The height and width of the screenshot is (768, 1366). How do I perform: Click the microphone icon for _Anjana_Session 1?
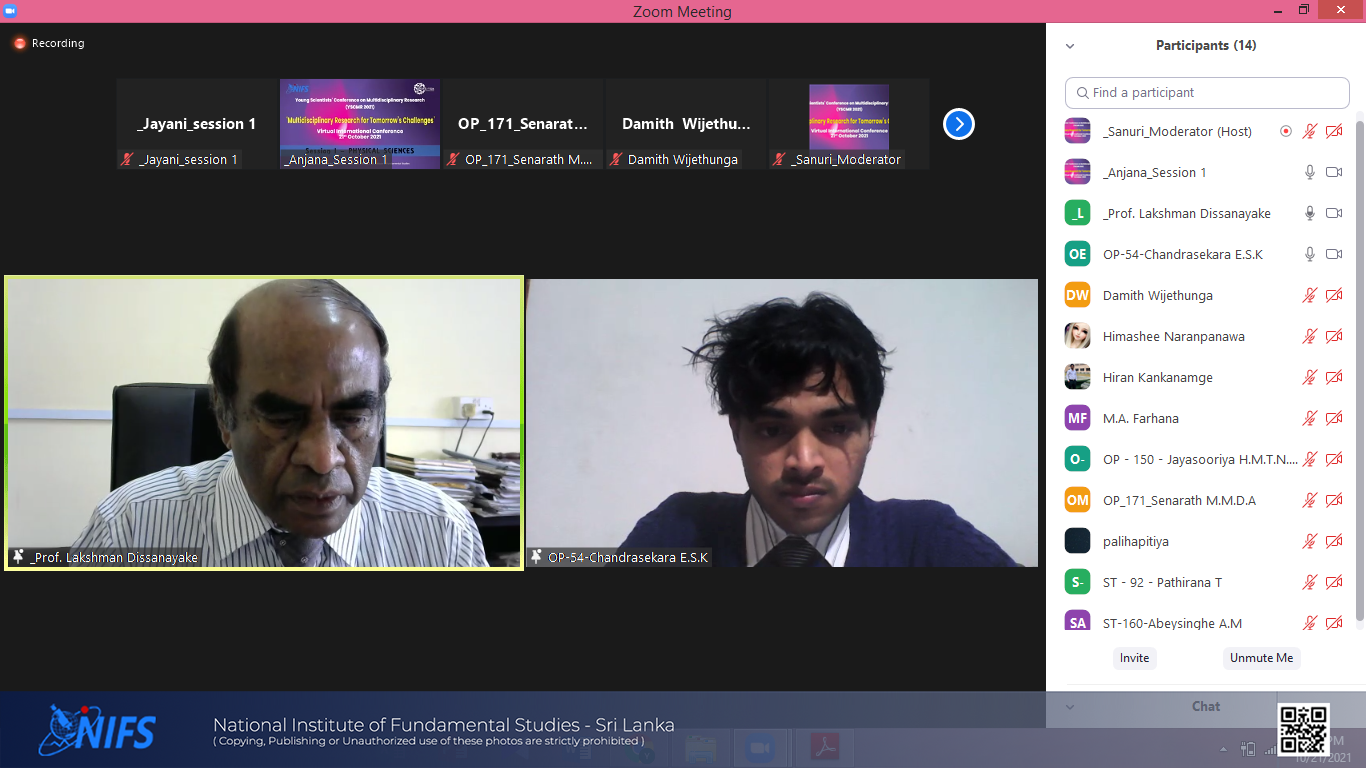click(x=1309, y=172)
